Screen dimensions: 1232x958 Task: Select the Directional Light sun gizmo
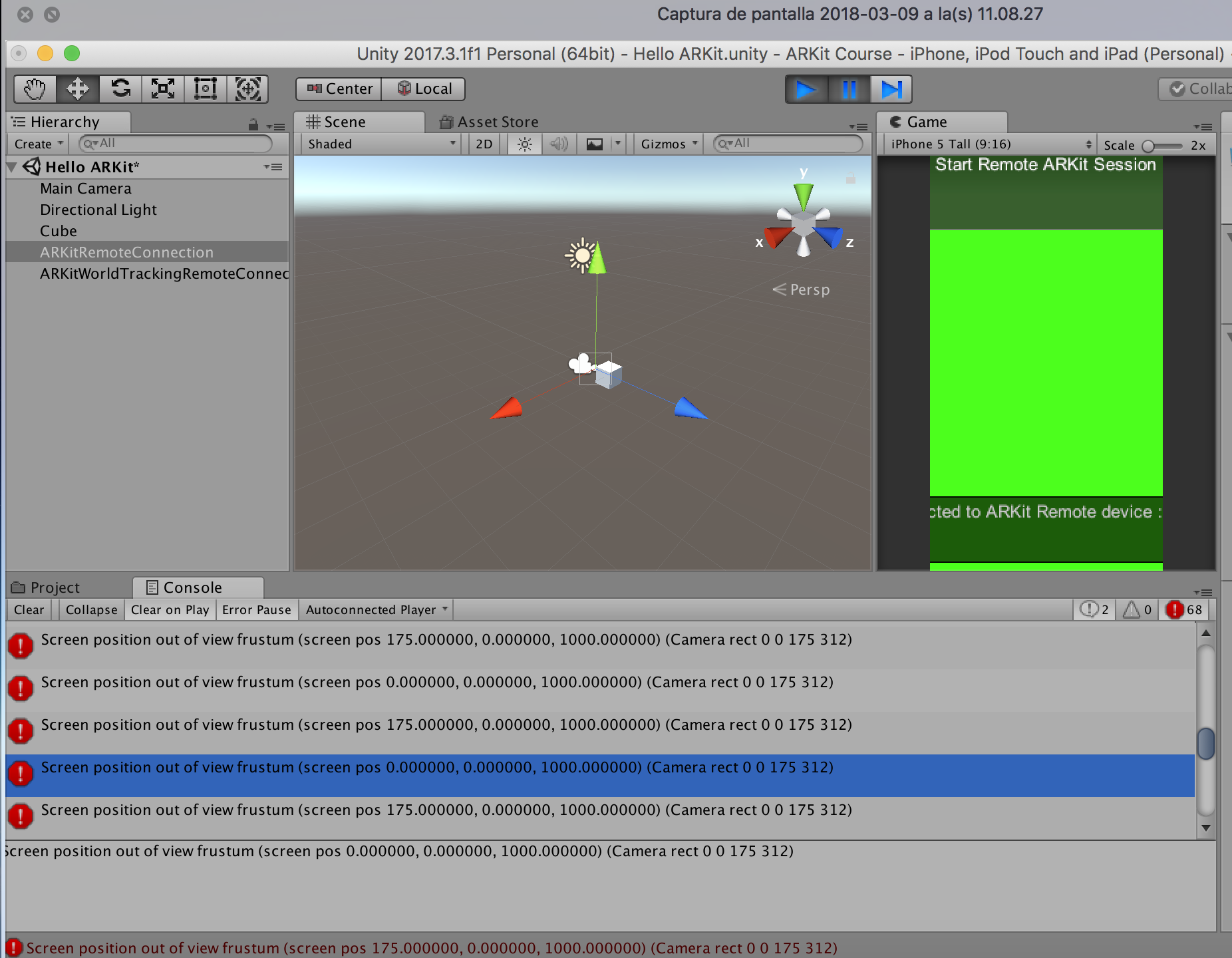pyautogui.click(x=581, y=255)
